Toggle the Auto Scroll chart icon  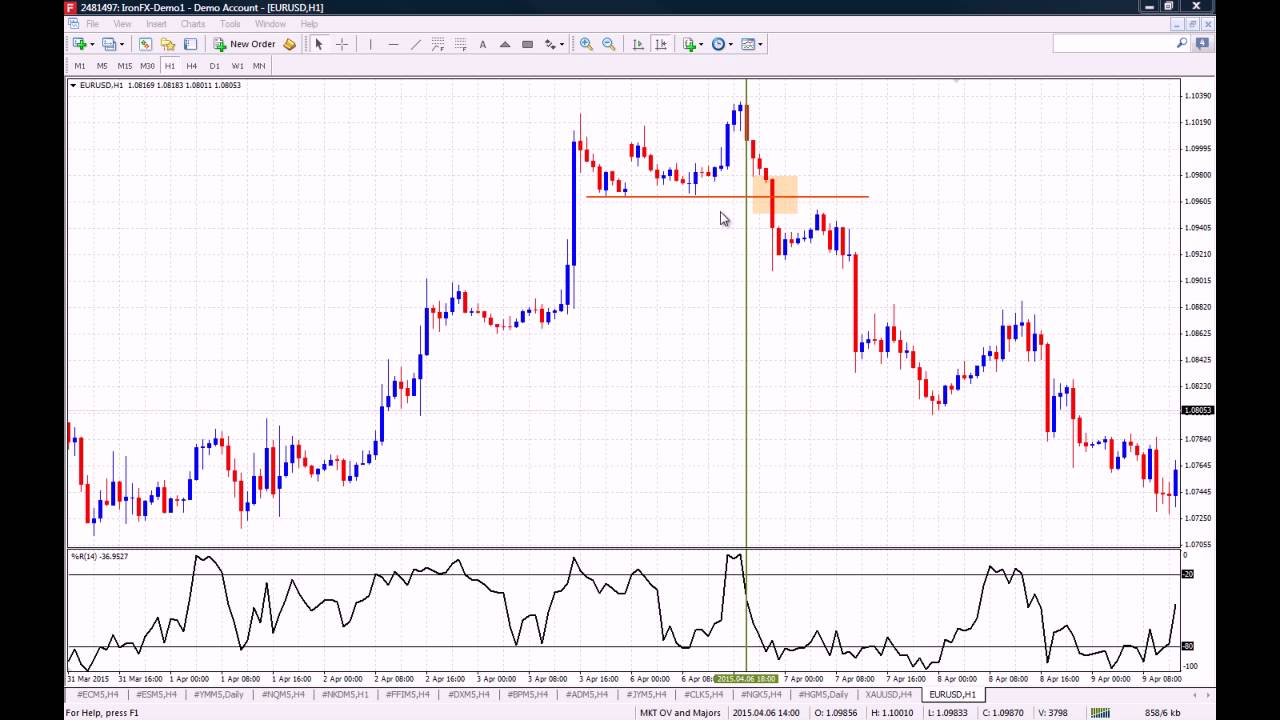tap(638, 44)
